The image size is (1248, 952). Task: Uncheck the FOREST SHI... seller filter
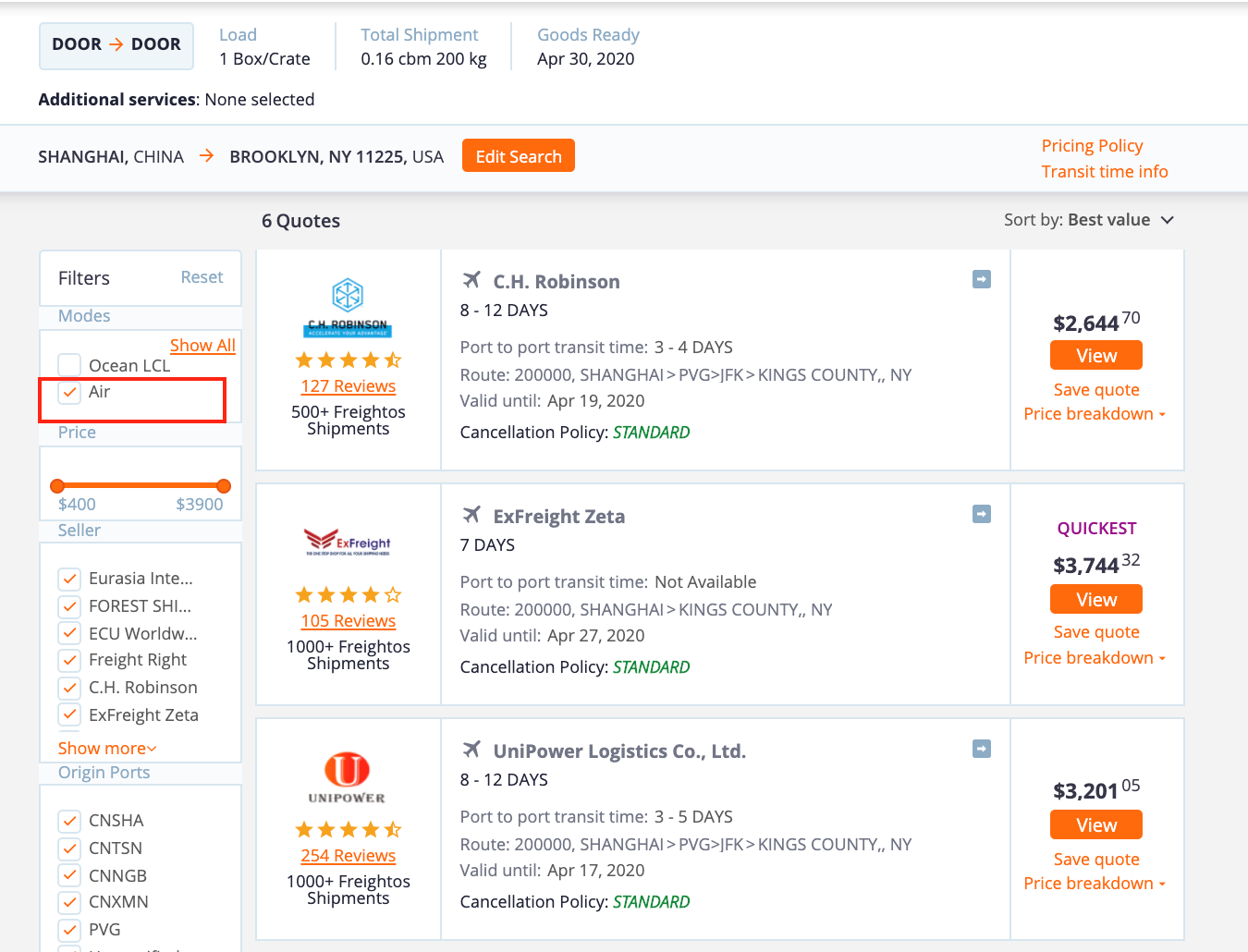[x=69, y=606]
